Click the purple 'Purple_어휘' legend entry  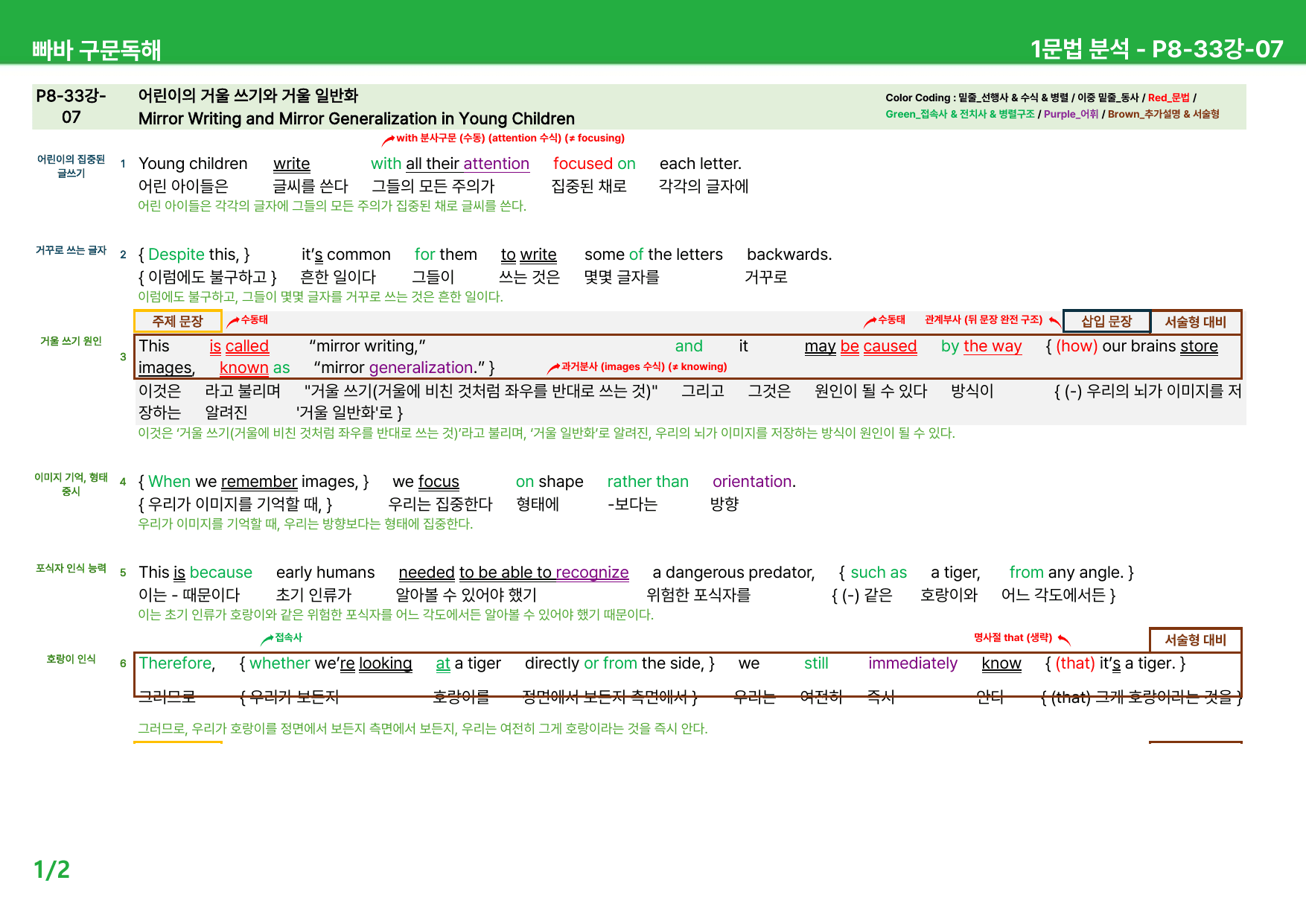coord(1071,114)
